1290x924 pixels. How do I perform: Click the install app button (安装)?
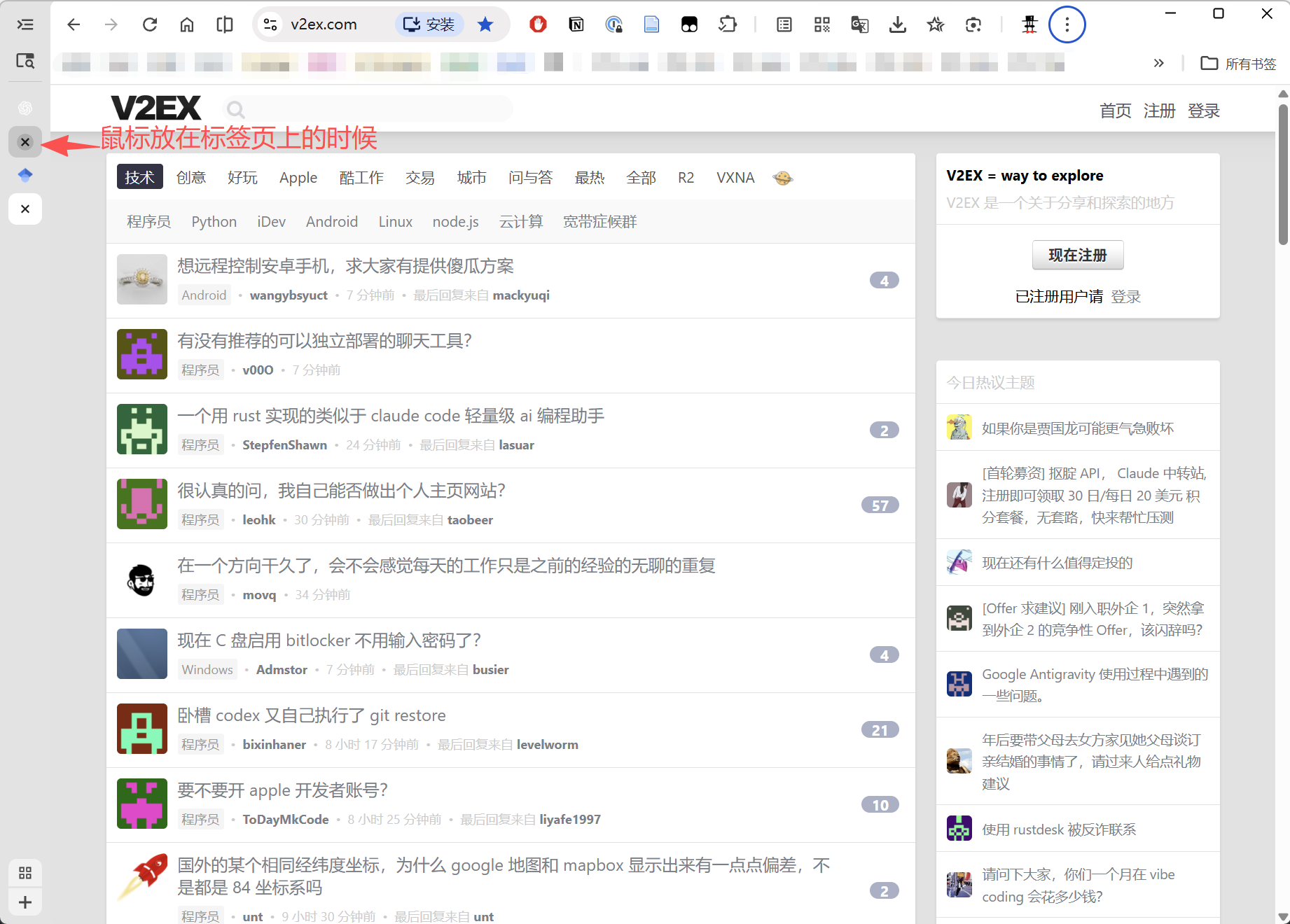click(x=430, y=25)
